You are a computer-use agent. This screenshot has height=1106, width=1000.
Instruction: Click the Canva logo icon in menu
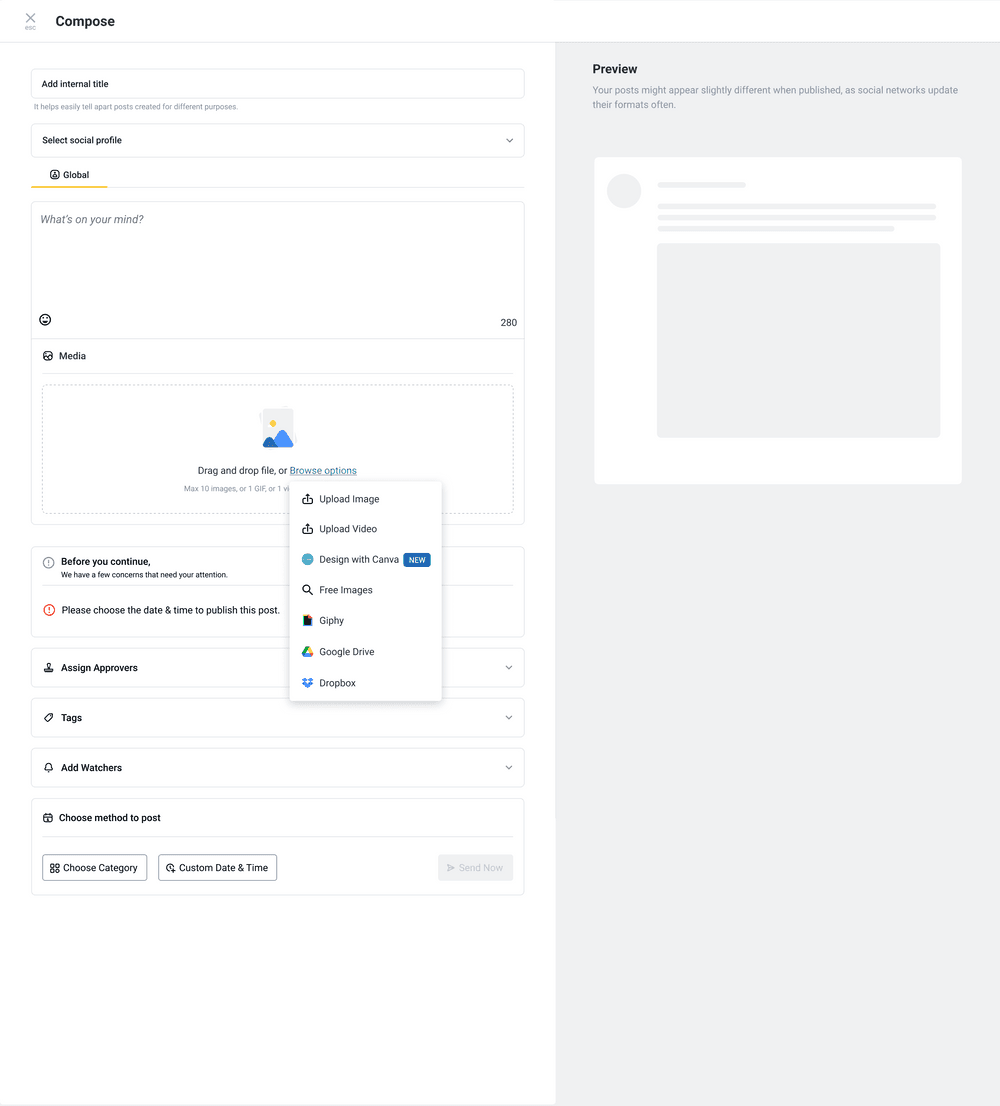[308, 560]
